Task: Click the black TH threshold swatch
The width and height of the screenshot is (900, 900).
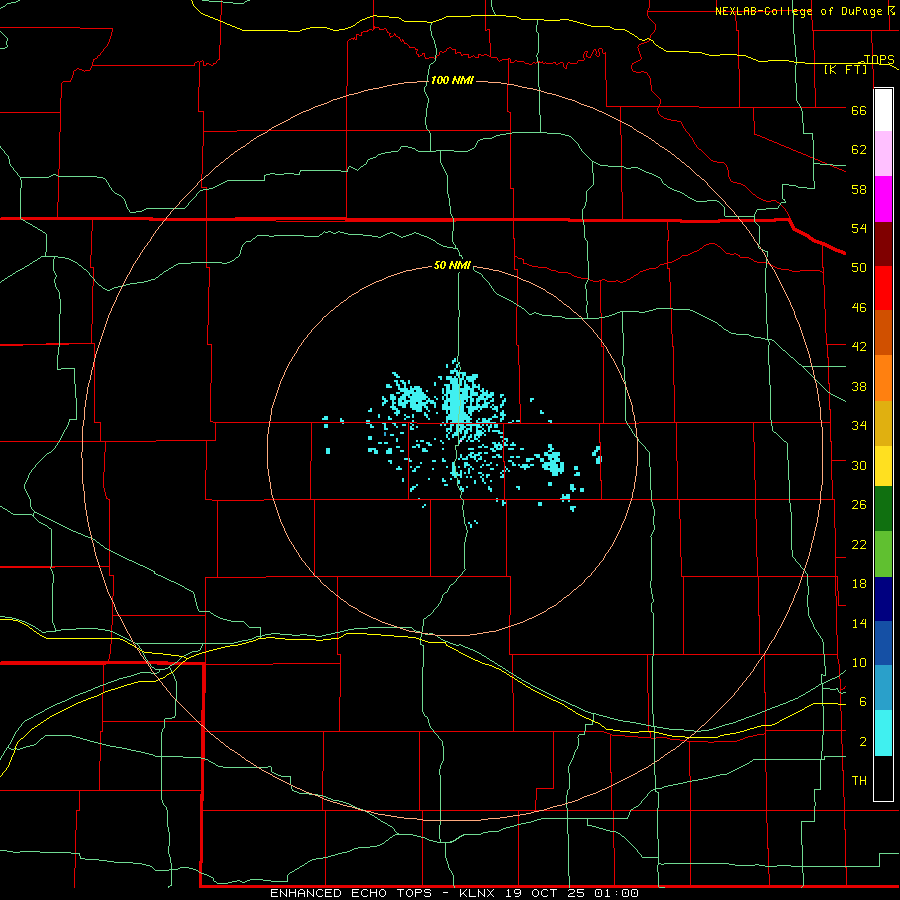Action: coord(883,778)
